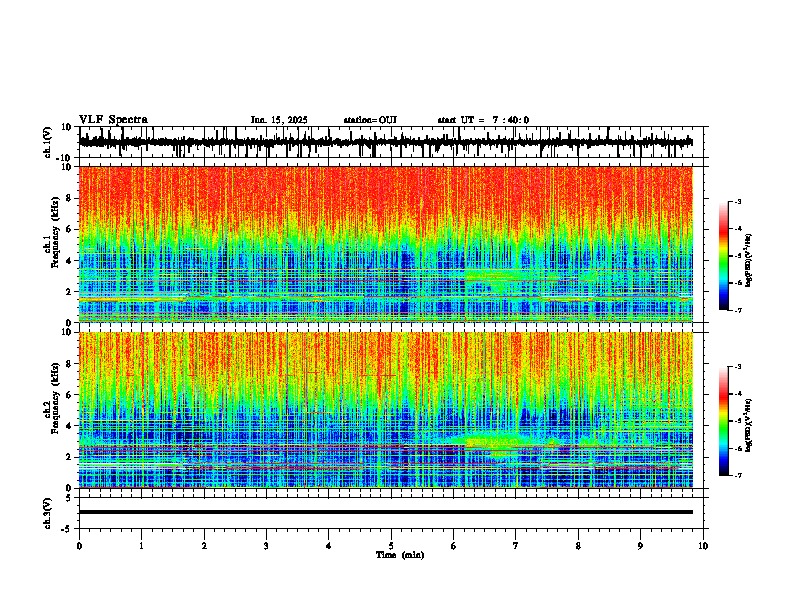Click the "4" kHz tick on ch.1 frequency axis
The width and height of the screenshot is (792, 612).
(x=70, y=261)
